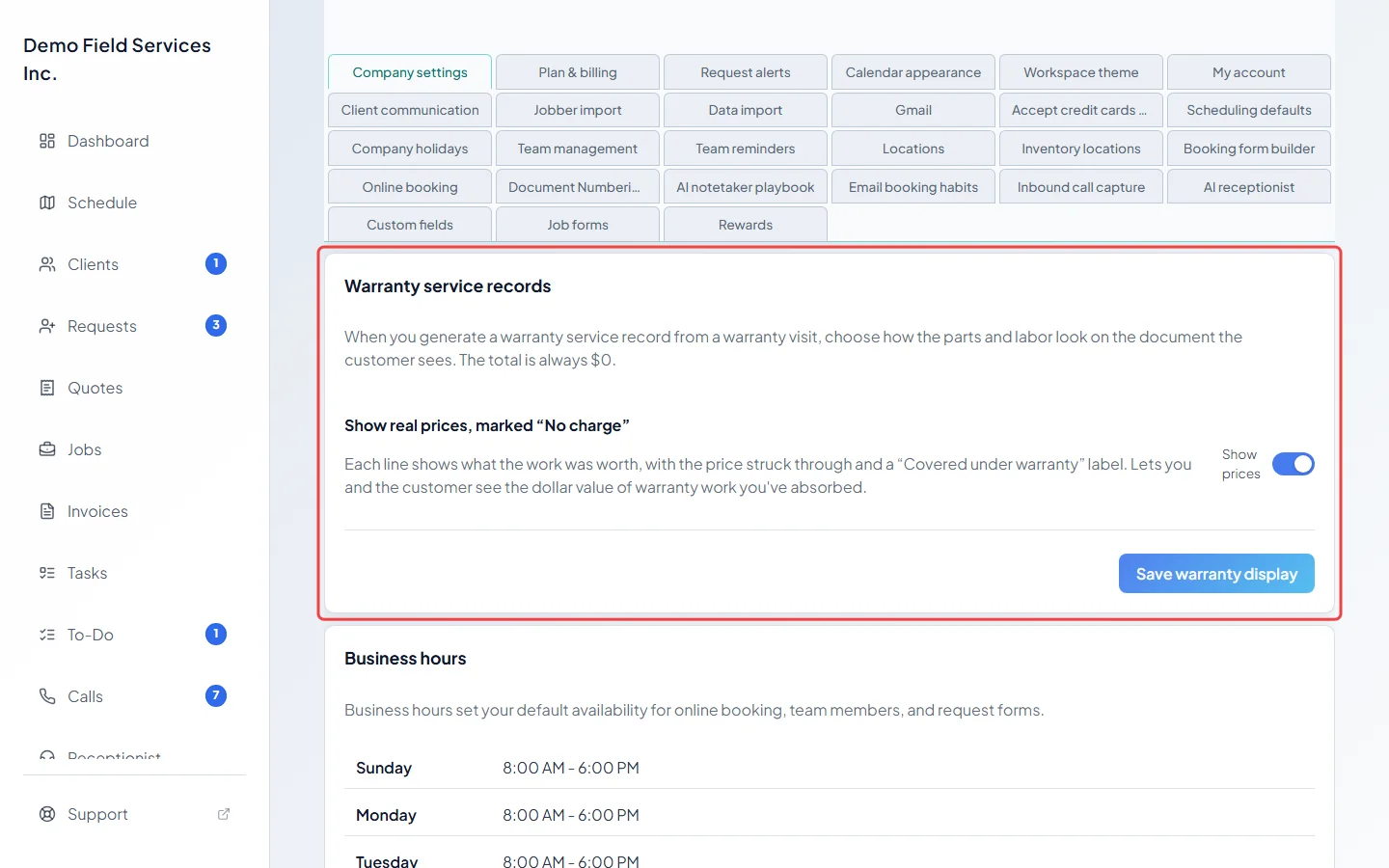Switch to the Gmail tab
Image resolution: width=1389 pixels, height=868 pixels.
[913, 110]
